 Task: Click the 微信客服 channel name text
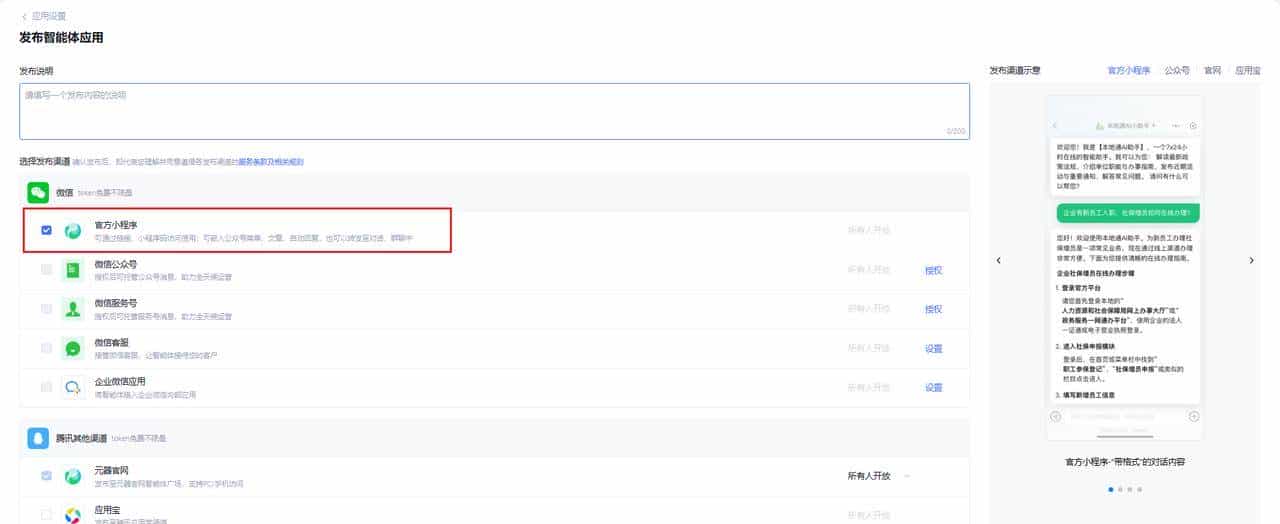[x=111, y=342]
